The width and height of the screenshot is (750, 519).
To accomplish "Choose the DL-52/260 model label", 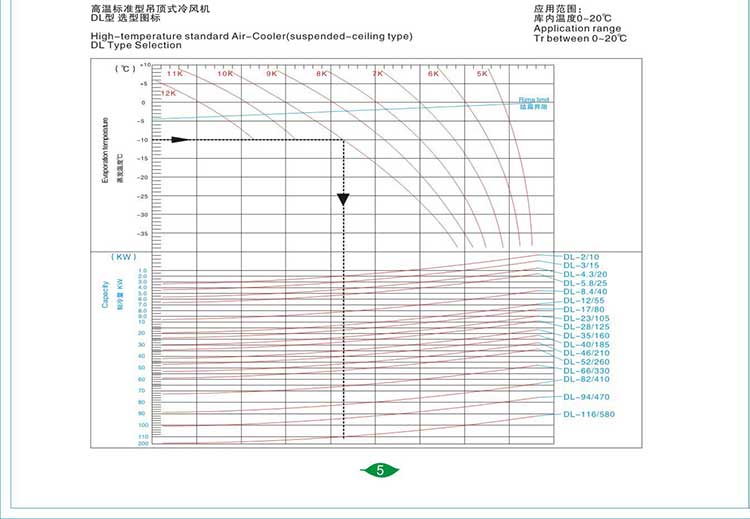I will click(x=586, y=361).
